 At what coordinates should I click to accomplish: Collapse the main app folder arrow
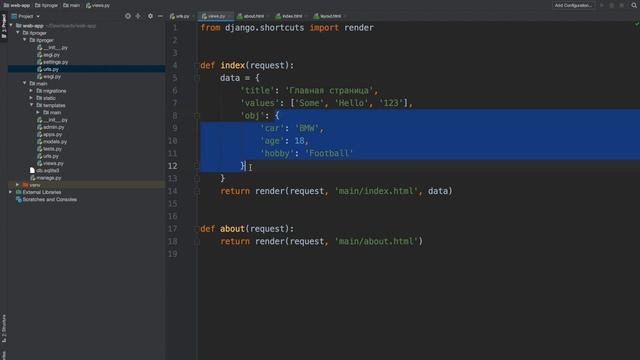tap(24, 83)
